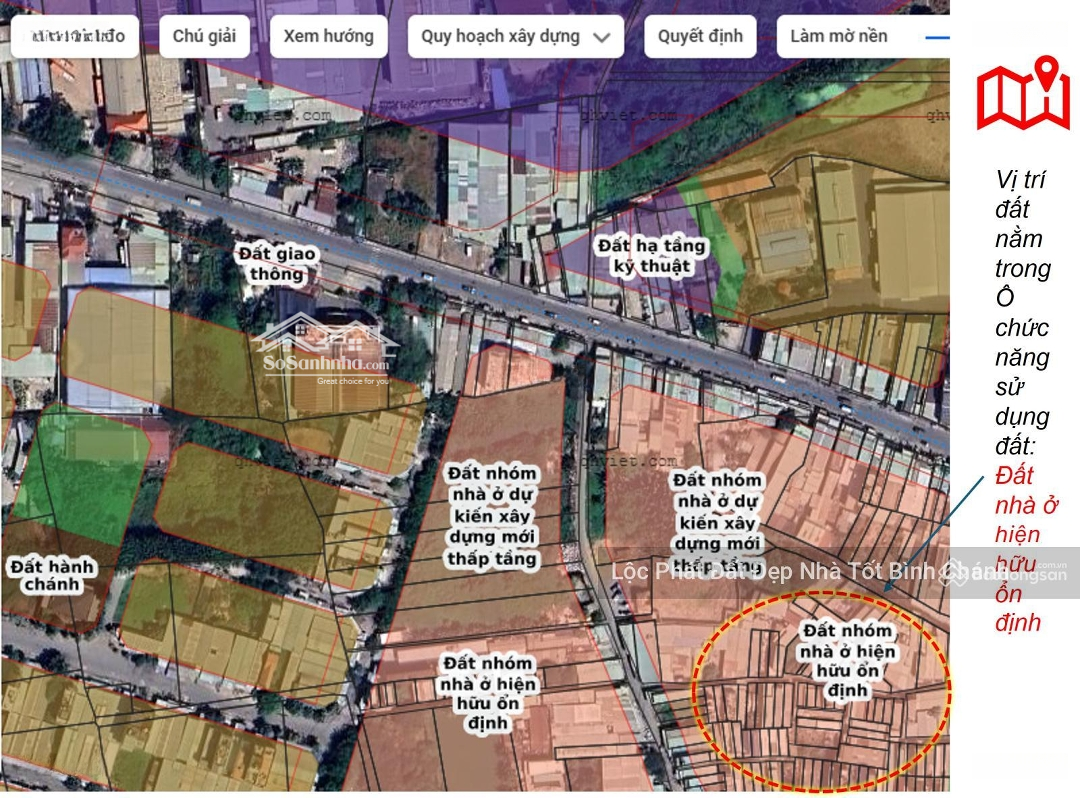Expand the Quy hoạch xây dựng chevron
Viewport: 1080px width, 798px height.
601,38
